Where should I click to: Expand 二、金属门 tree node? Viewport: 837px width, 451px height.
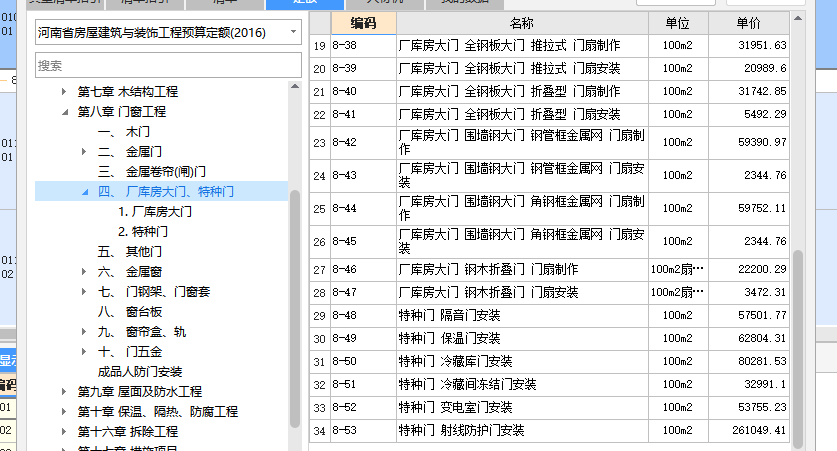point(84,152)
